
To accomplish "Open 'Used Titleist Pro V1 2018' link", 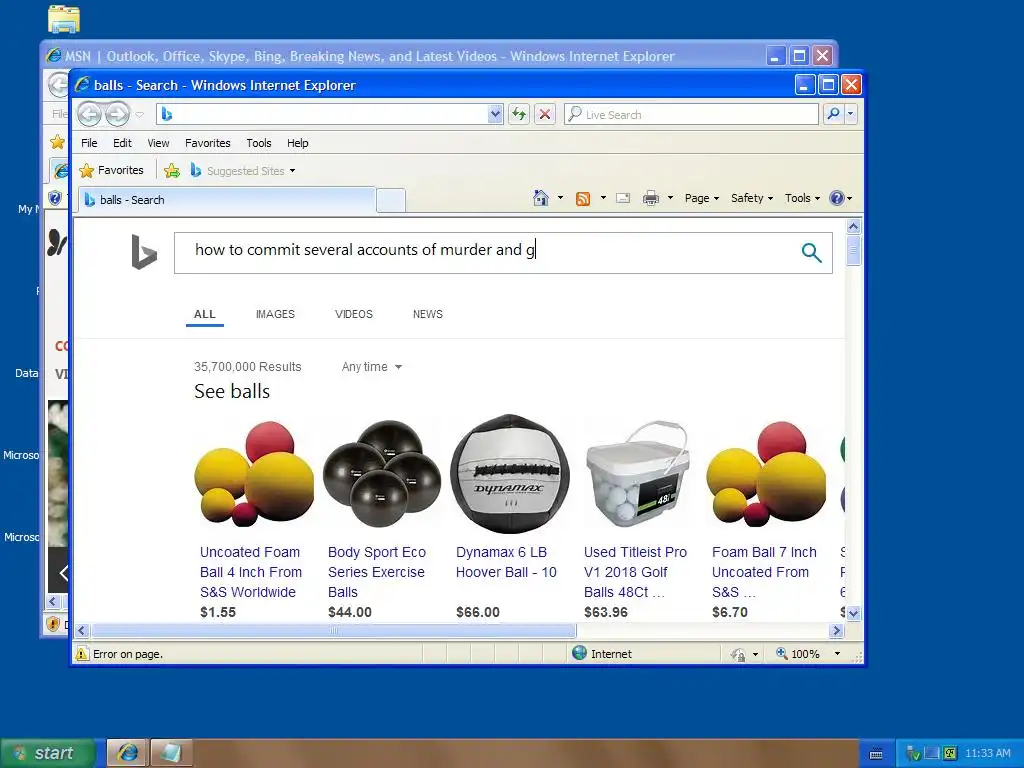I will pos(635,572).
